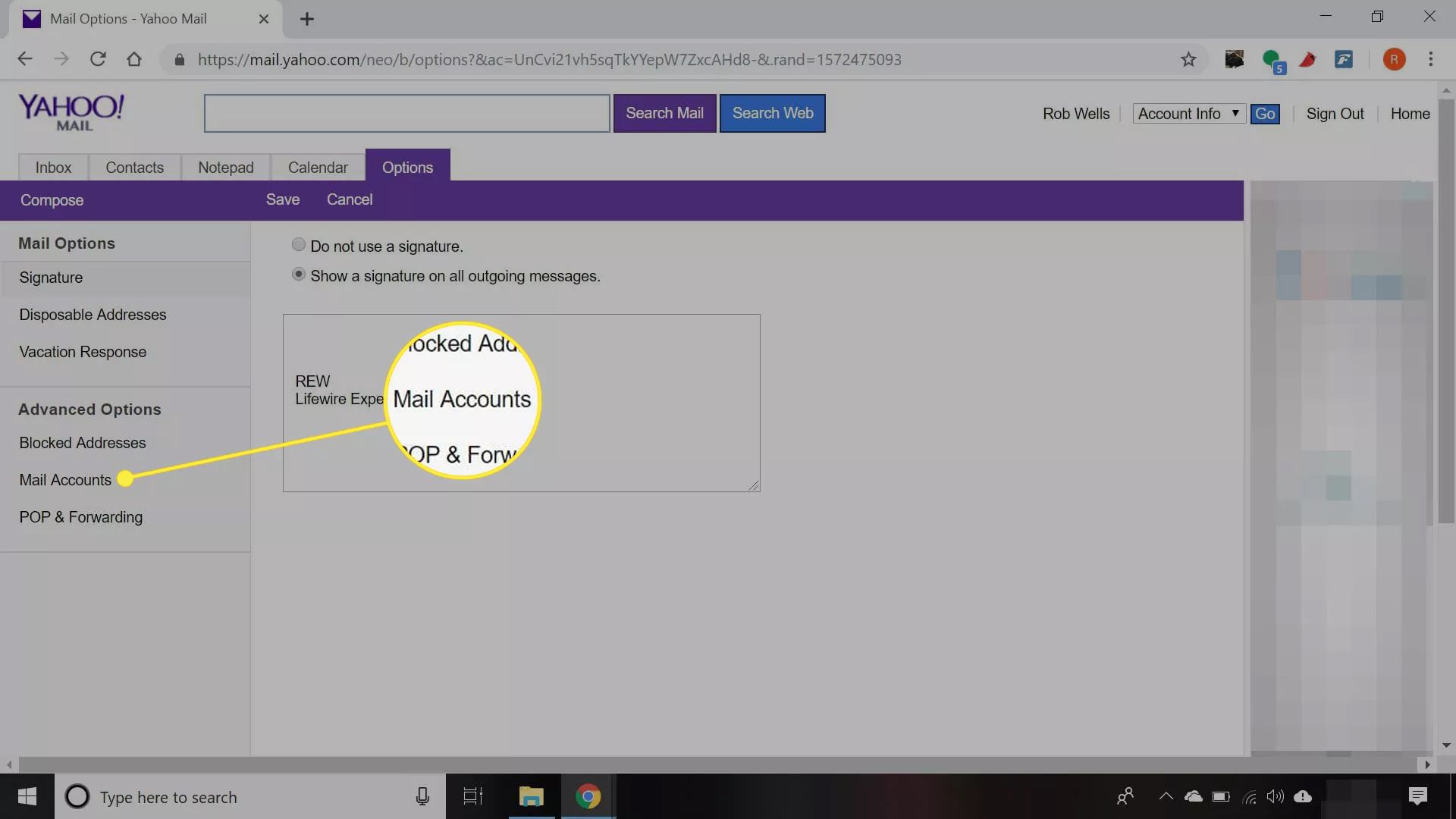Switch to the Contacts tab
Viewport: 1456px width, 819px height.
coord(134,168)
